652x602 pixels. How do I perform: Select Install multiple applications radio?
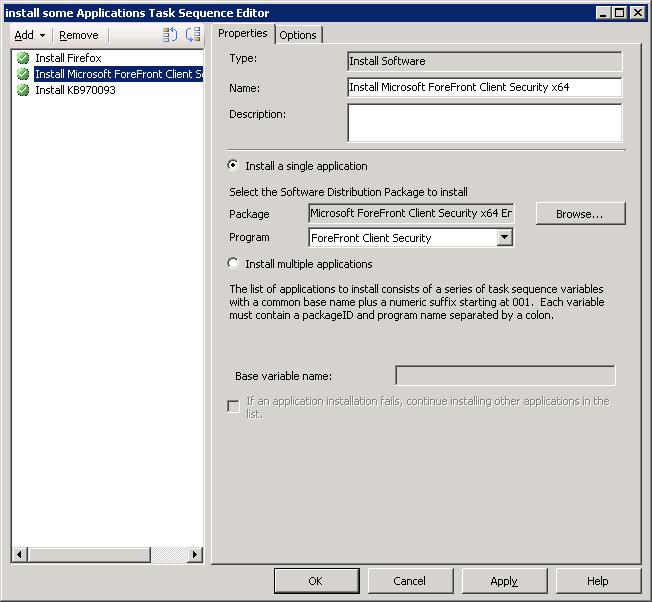233,264
